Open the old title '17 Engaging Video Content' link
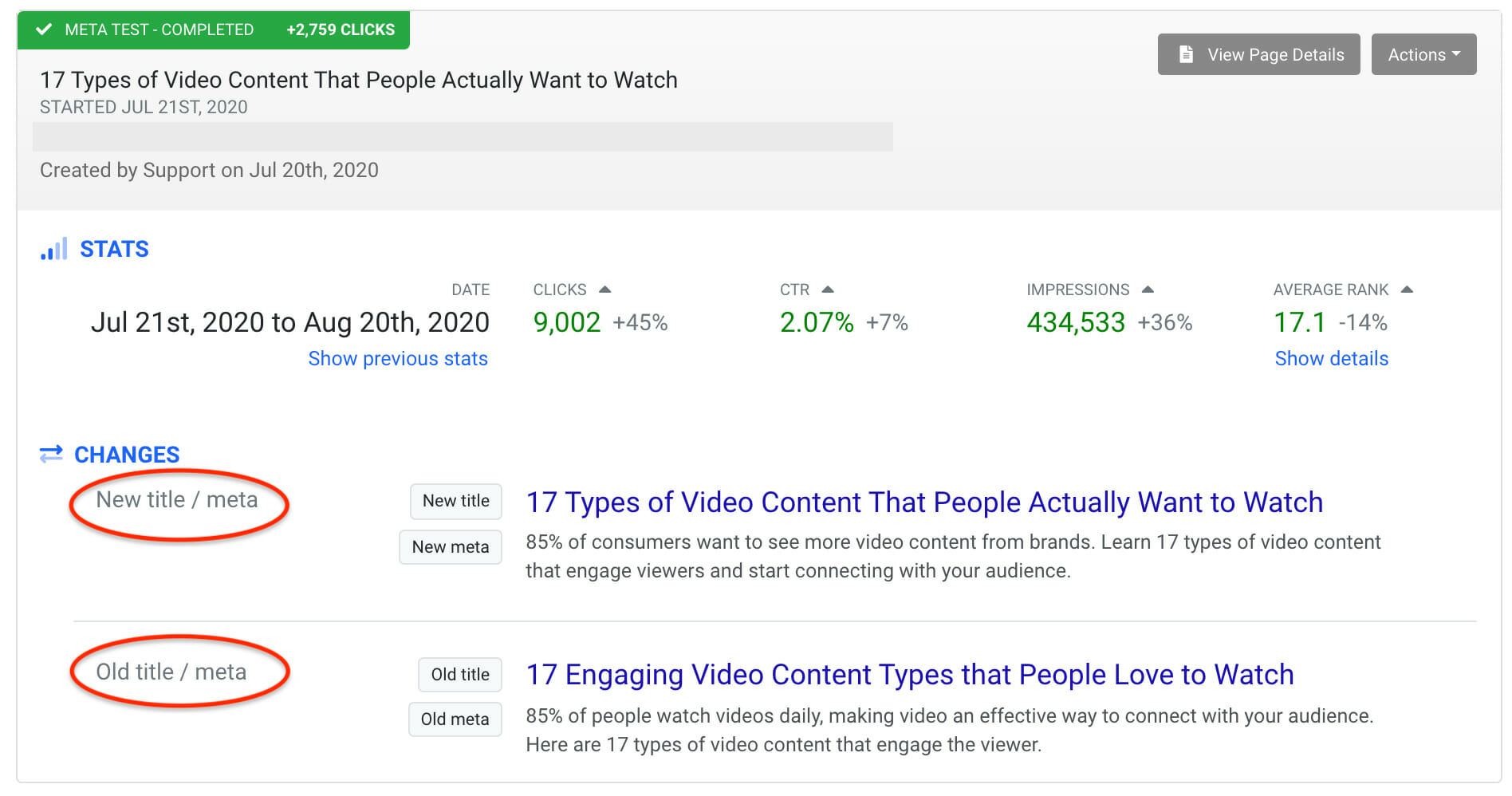The image size is (1512, 796). [909, 675]
